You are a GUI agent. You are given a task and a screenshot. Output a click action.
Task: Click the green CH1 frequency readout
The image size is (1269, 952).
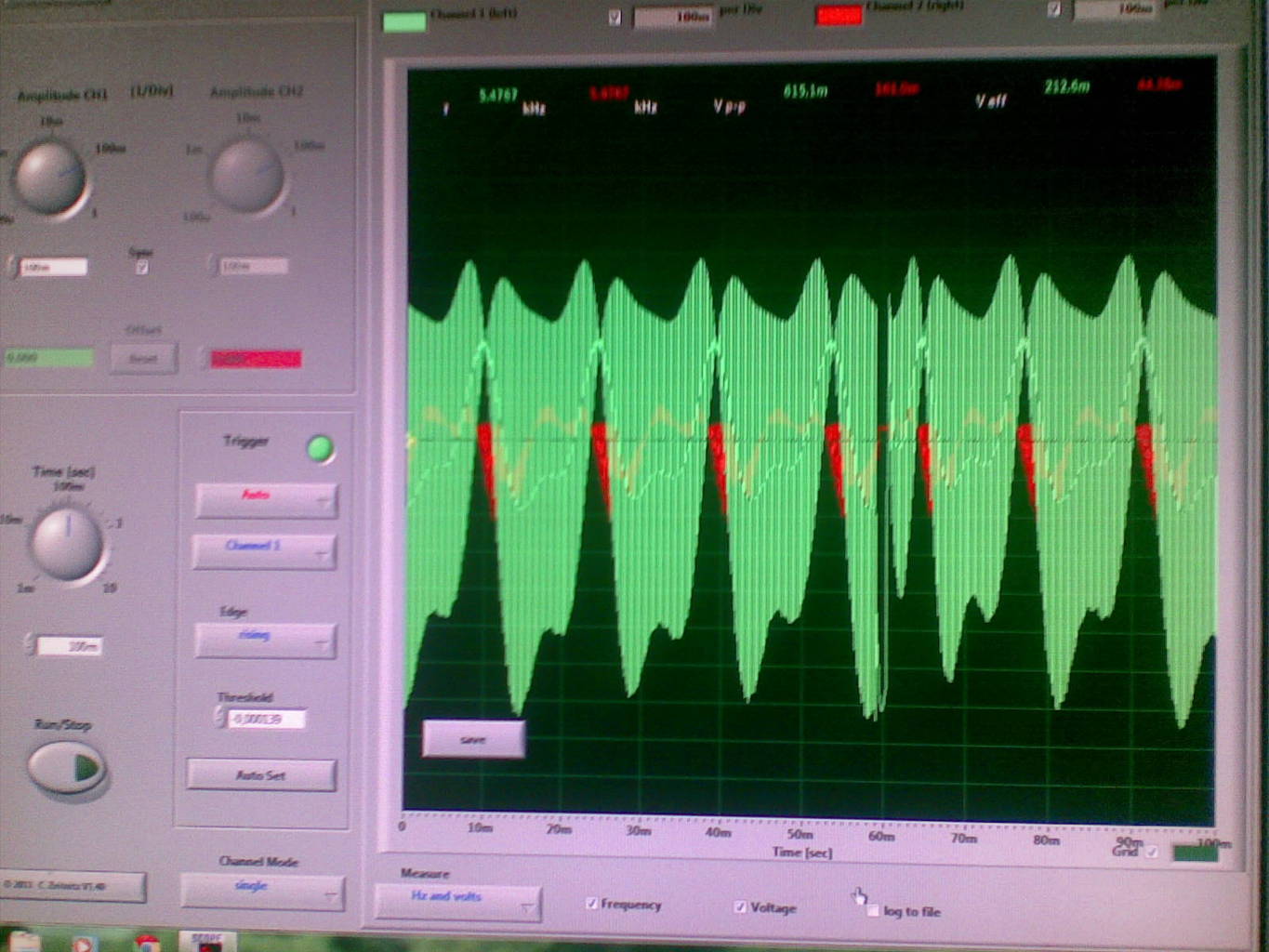[x=498, y=95]
